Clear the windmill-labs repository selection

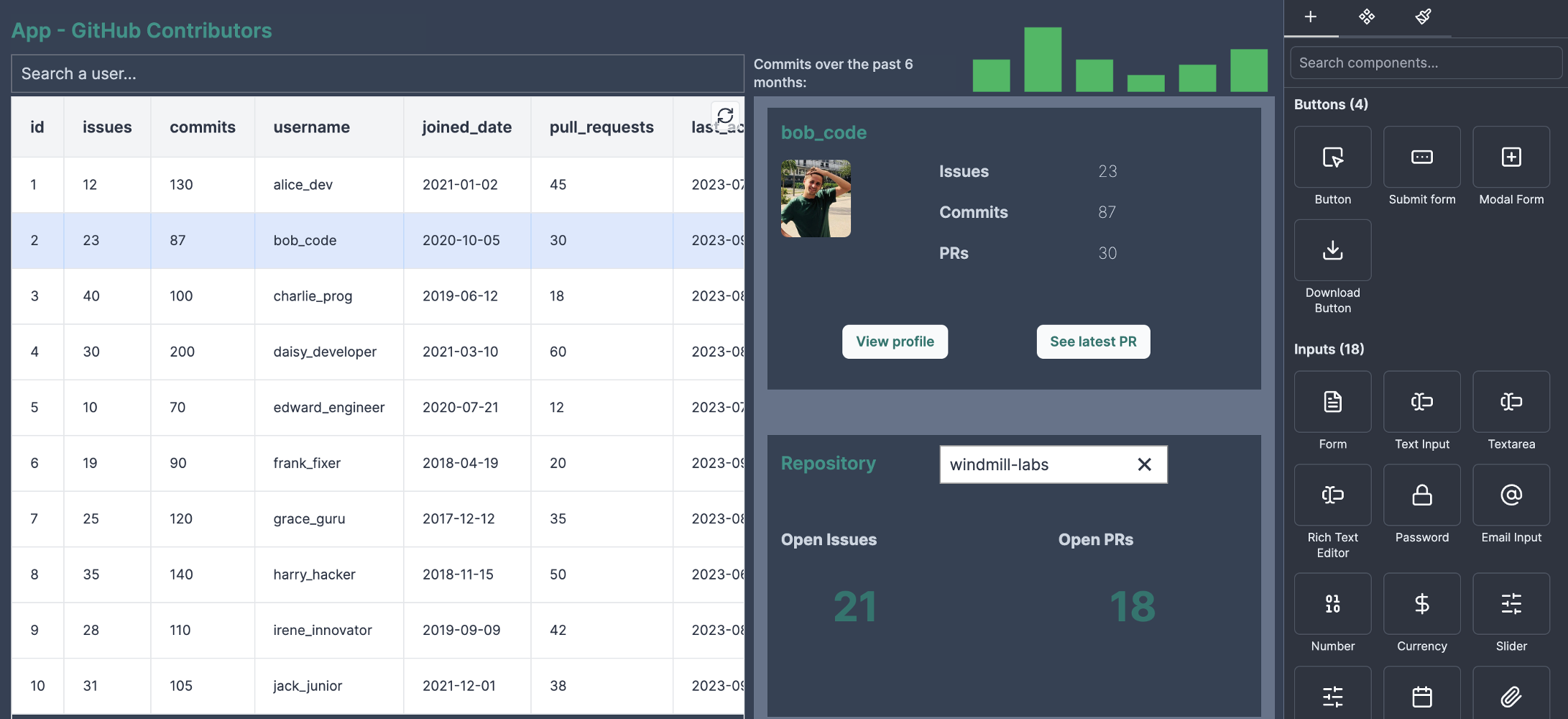(1144, 464)
